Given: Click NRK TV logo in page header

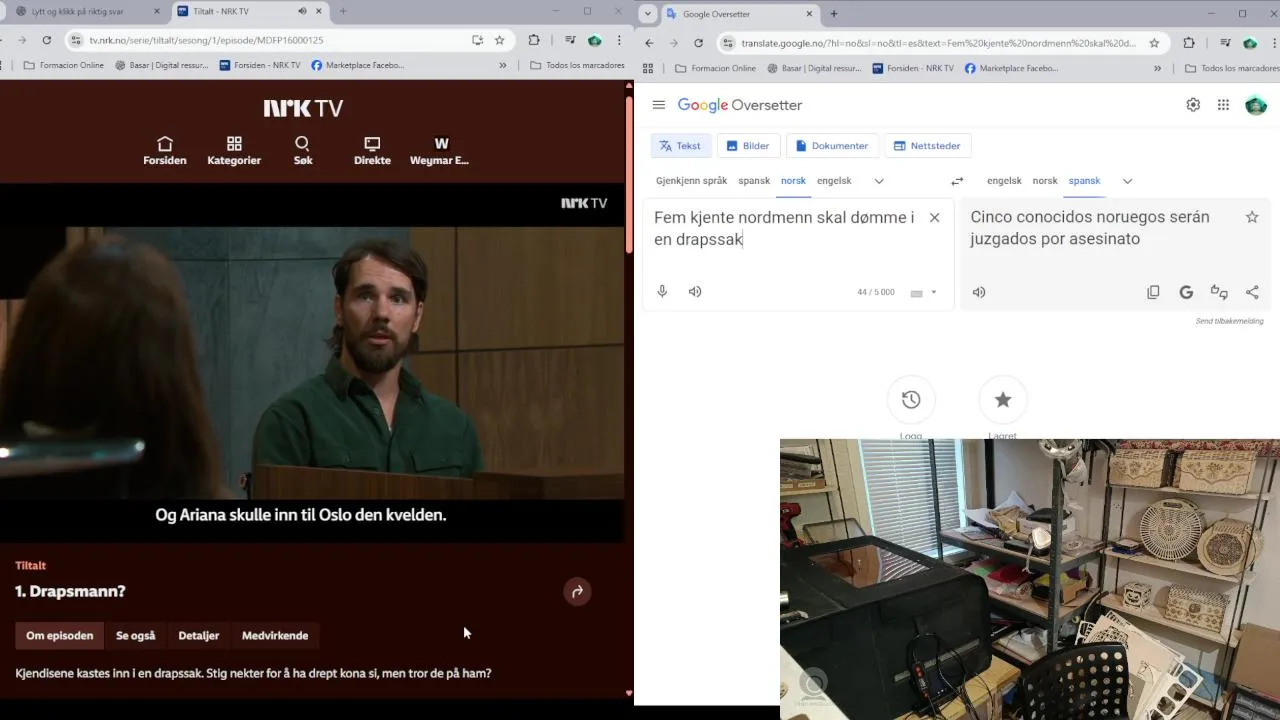Looking at the screenshot, I should (x=303, y=108).
